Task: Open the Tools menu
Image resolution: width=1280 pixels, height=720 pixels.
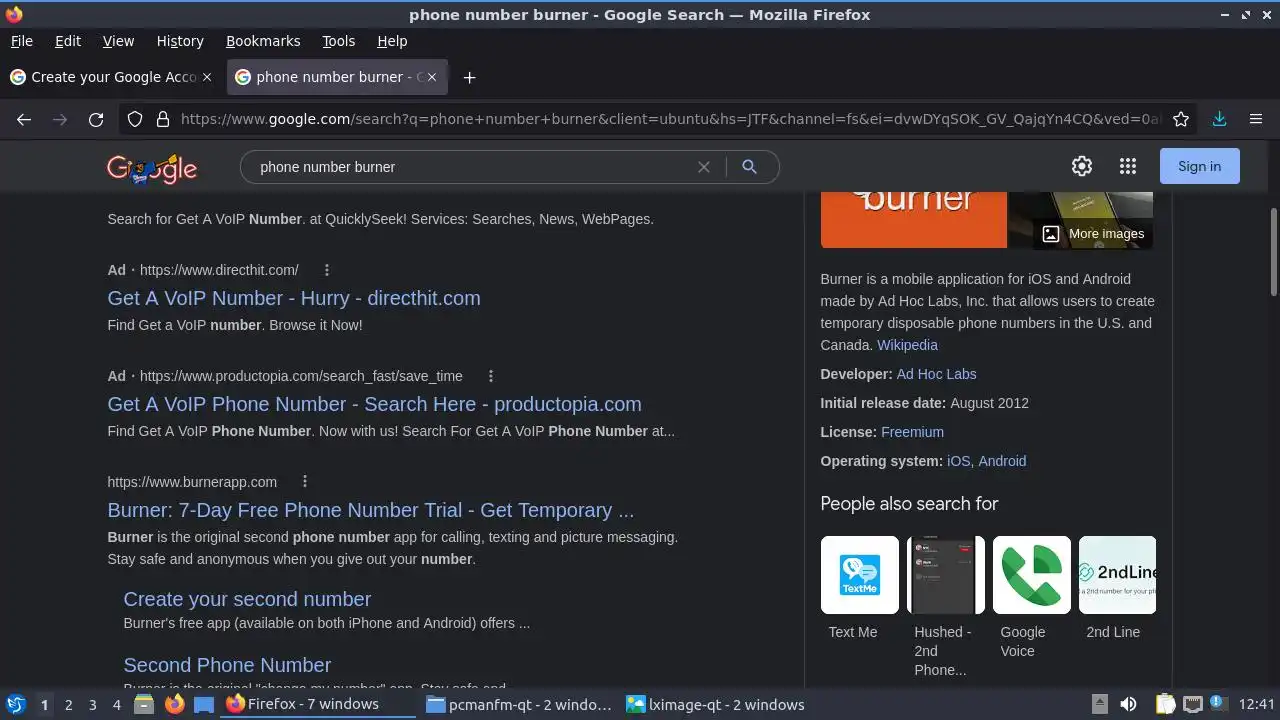Action: pyautogui.click(x=338, y=41)
